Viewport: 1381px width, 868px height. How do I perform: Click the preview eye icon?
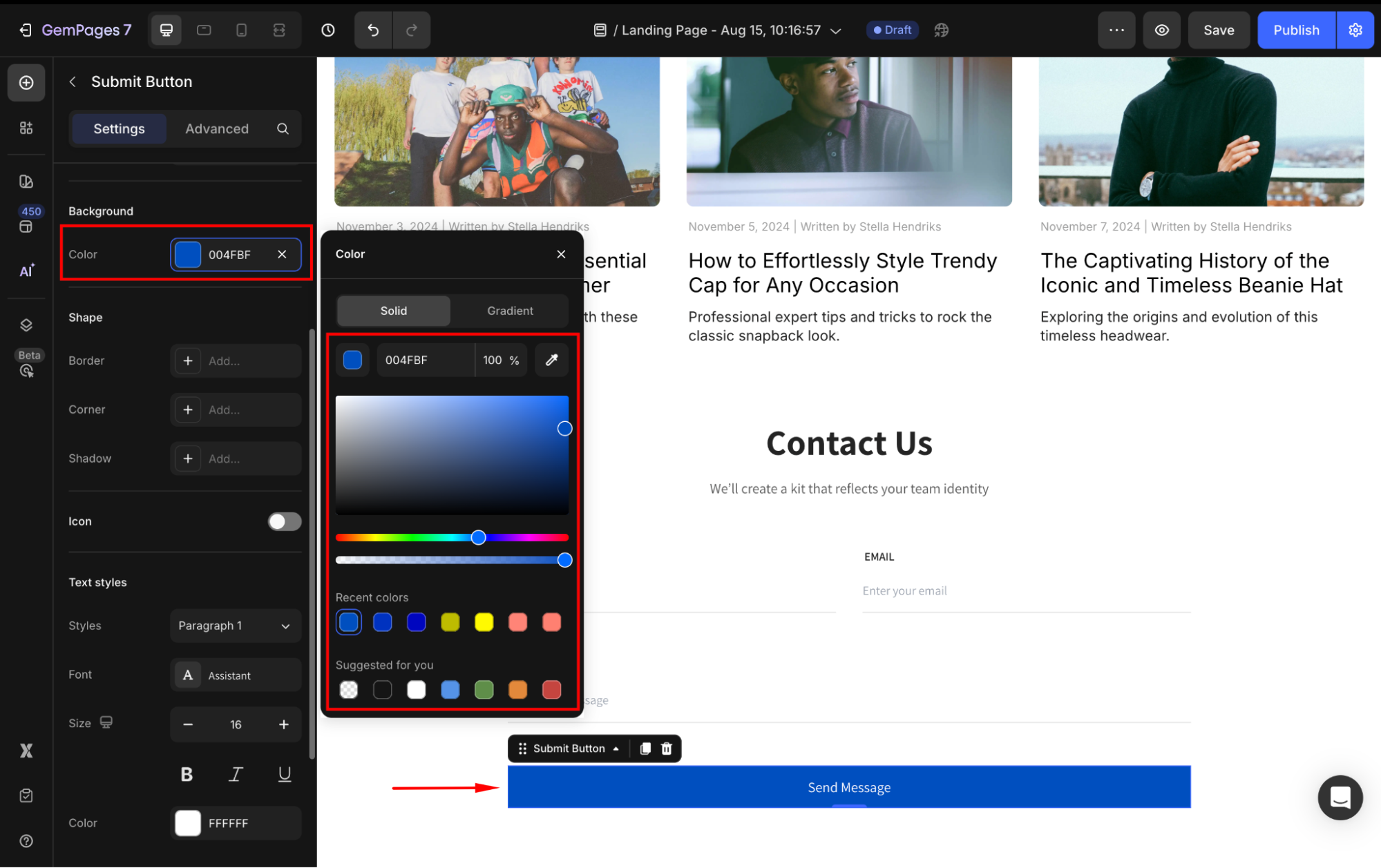1162,30
